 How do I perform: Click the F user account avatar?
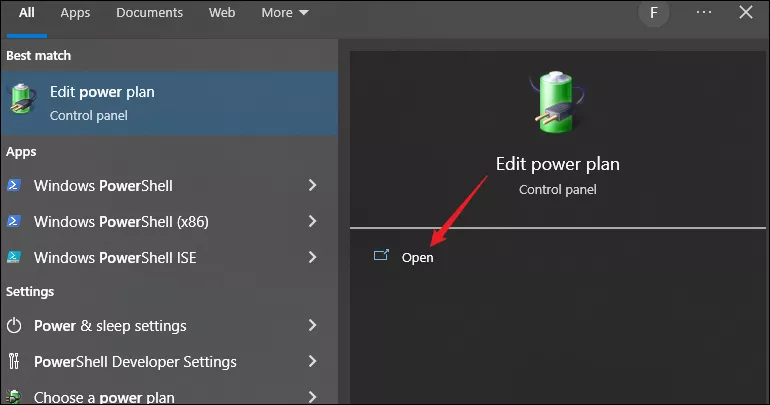(654, 12)
